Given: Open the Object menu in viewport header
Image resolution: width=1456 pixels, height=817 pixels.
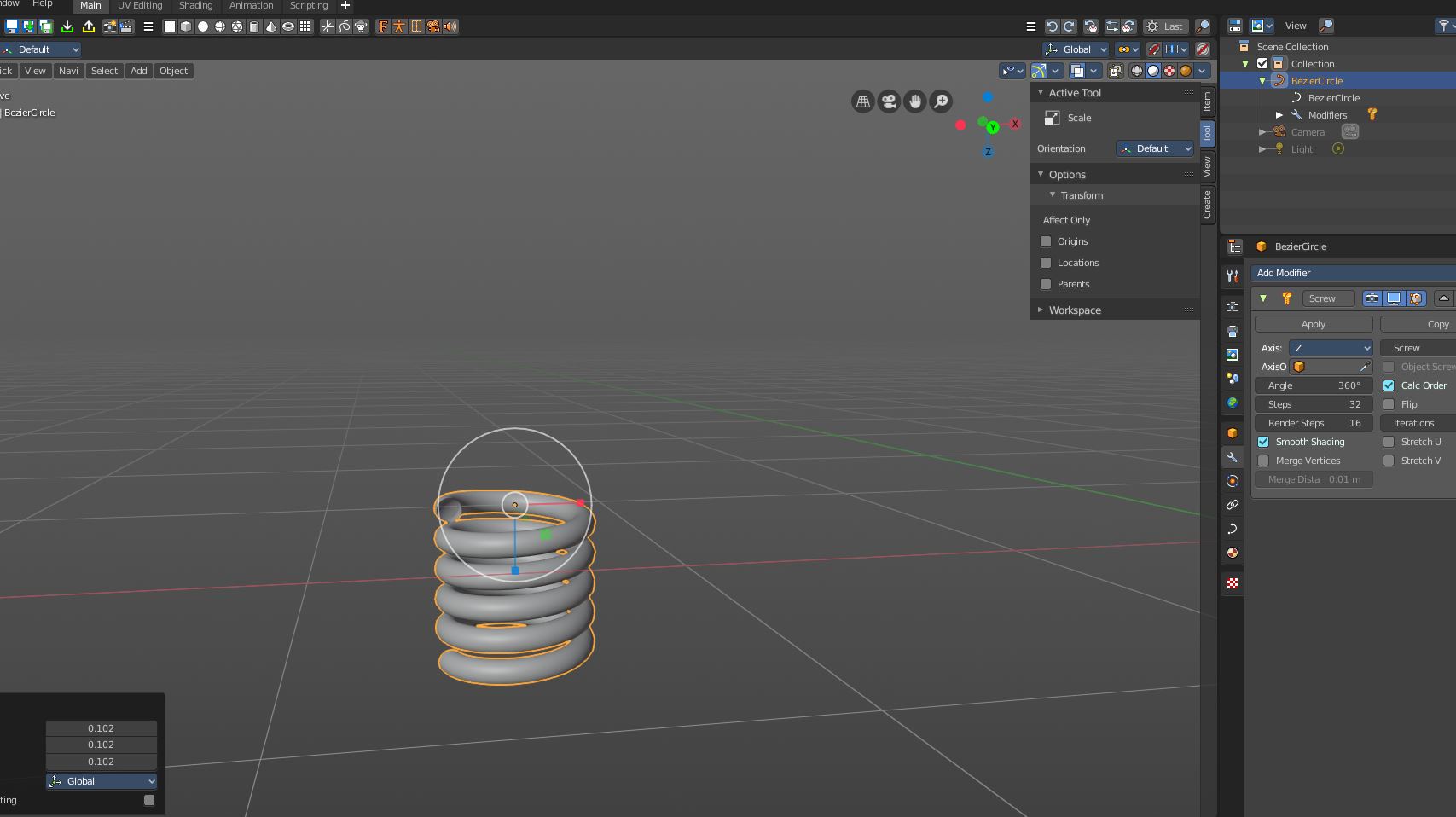Looking at the screenshot, I should [173, 71].
